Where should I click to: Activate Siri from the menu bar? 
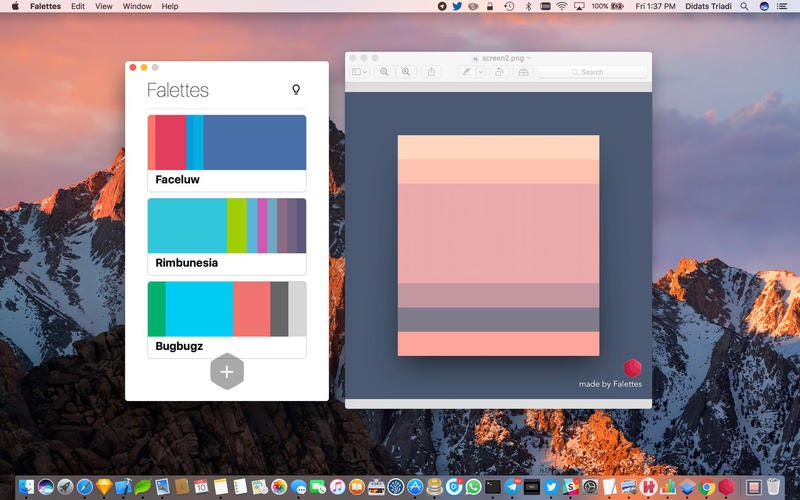[x=764, y=6]
